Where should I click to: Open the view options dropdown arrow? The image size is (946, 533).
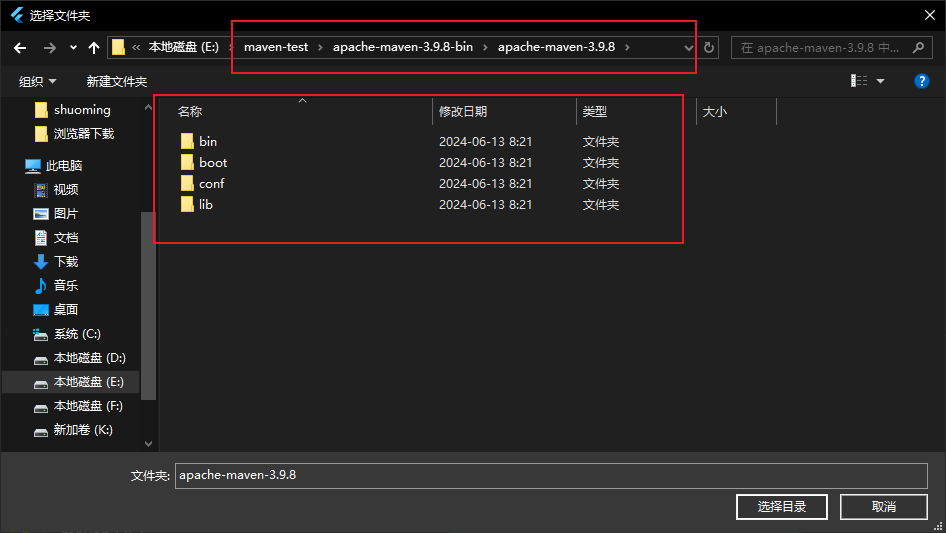pyautogui.click(x=880, y=81)
